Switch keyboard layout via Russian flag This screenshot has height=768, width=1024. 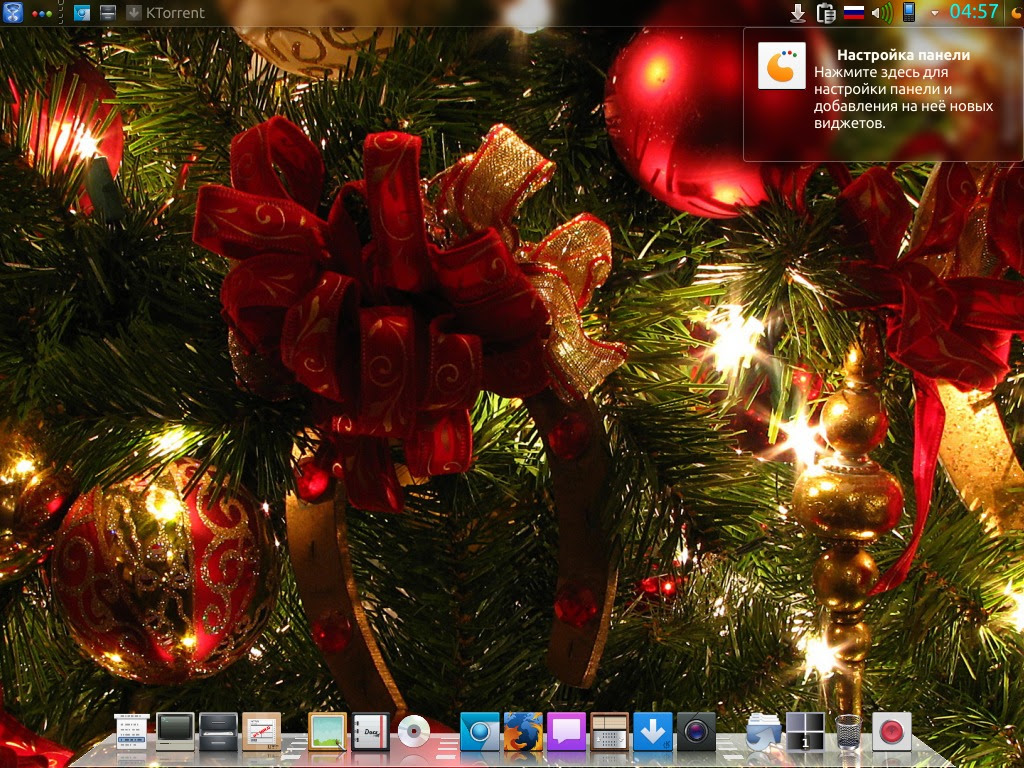[854, 12]
